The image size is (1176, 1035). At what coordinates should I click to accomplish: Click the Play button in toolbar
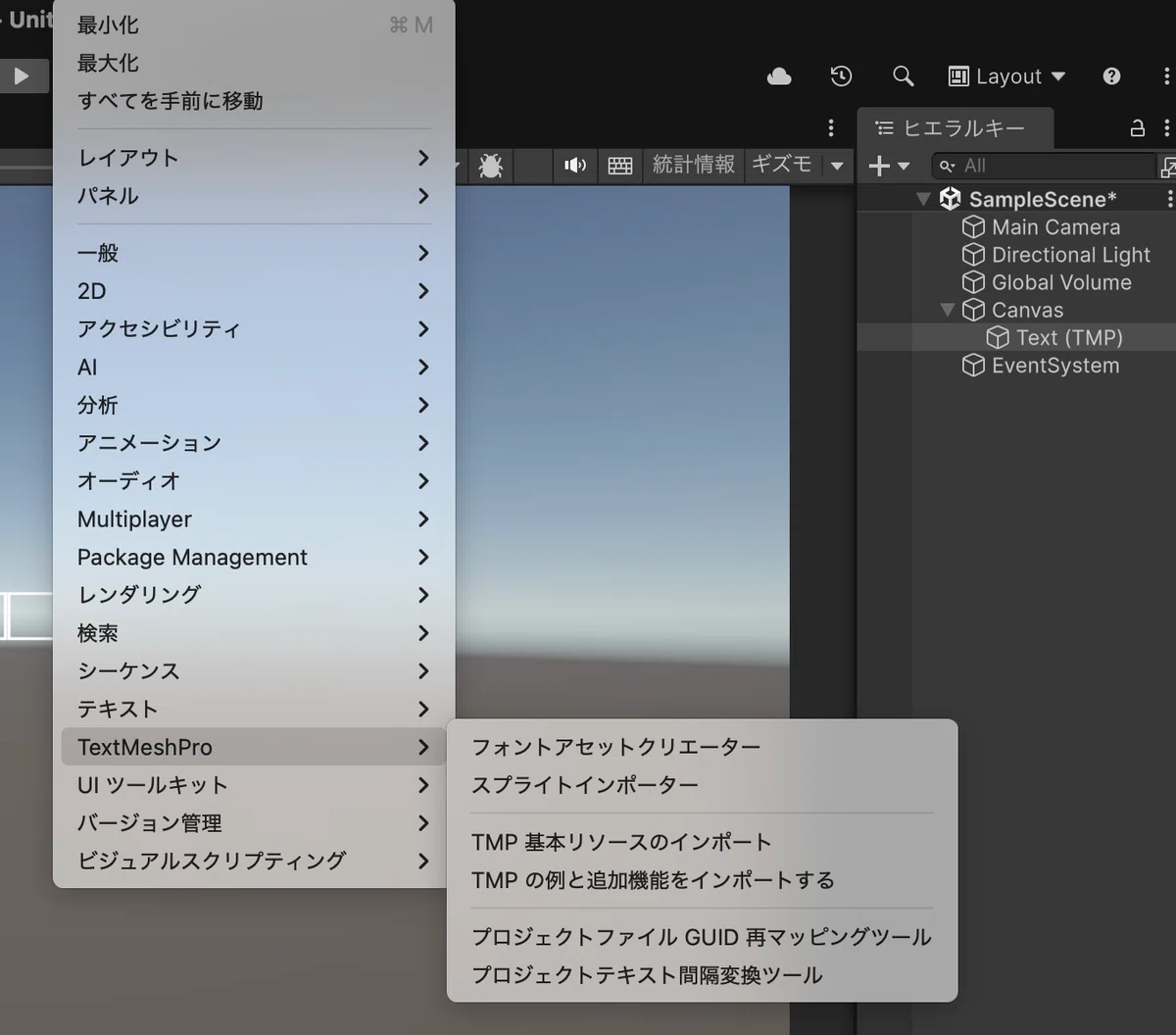click(x=22, y=76)
